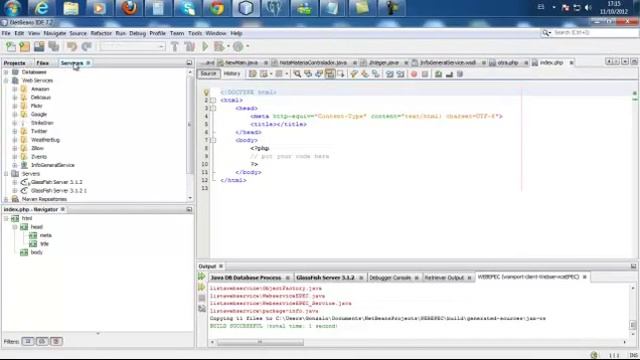Open the project configuration combo box

pyautogui.click(x=132, y=47)
